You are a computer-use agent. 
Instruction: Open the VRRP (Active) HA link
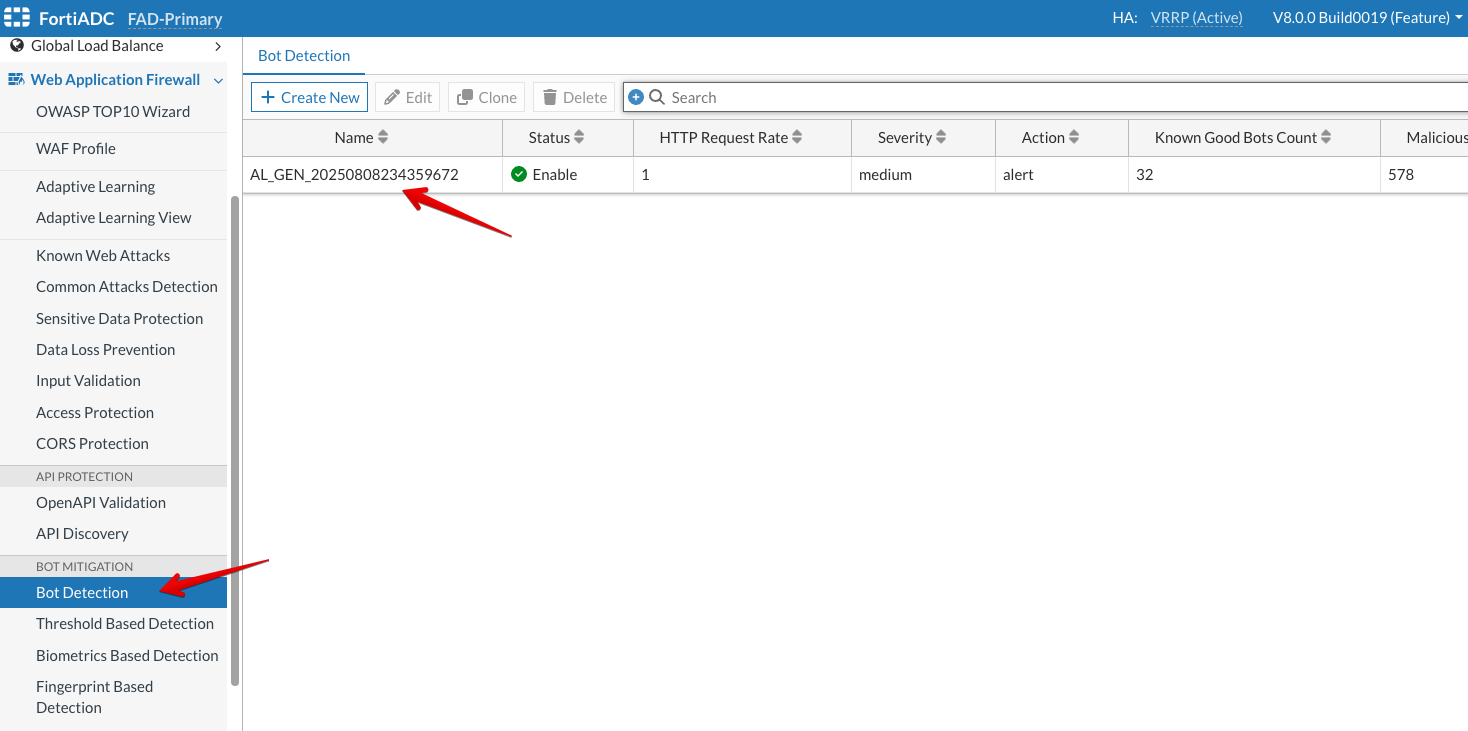pos(1196,18)
